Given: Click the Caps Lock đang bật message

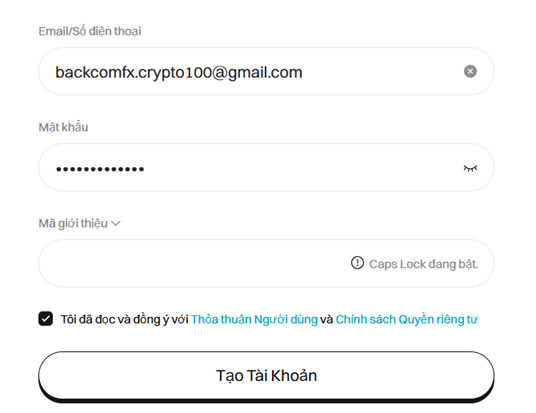Looking at the screenshot, I should click(x=424, y=264).
